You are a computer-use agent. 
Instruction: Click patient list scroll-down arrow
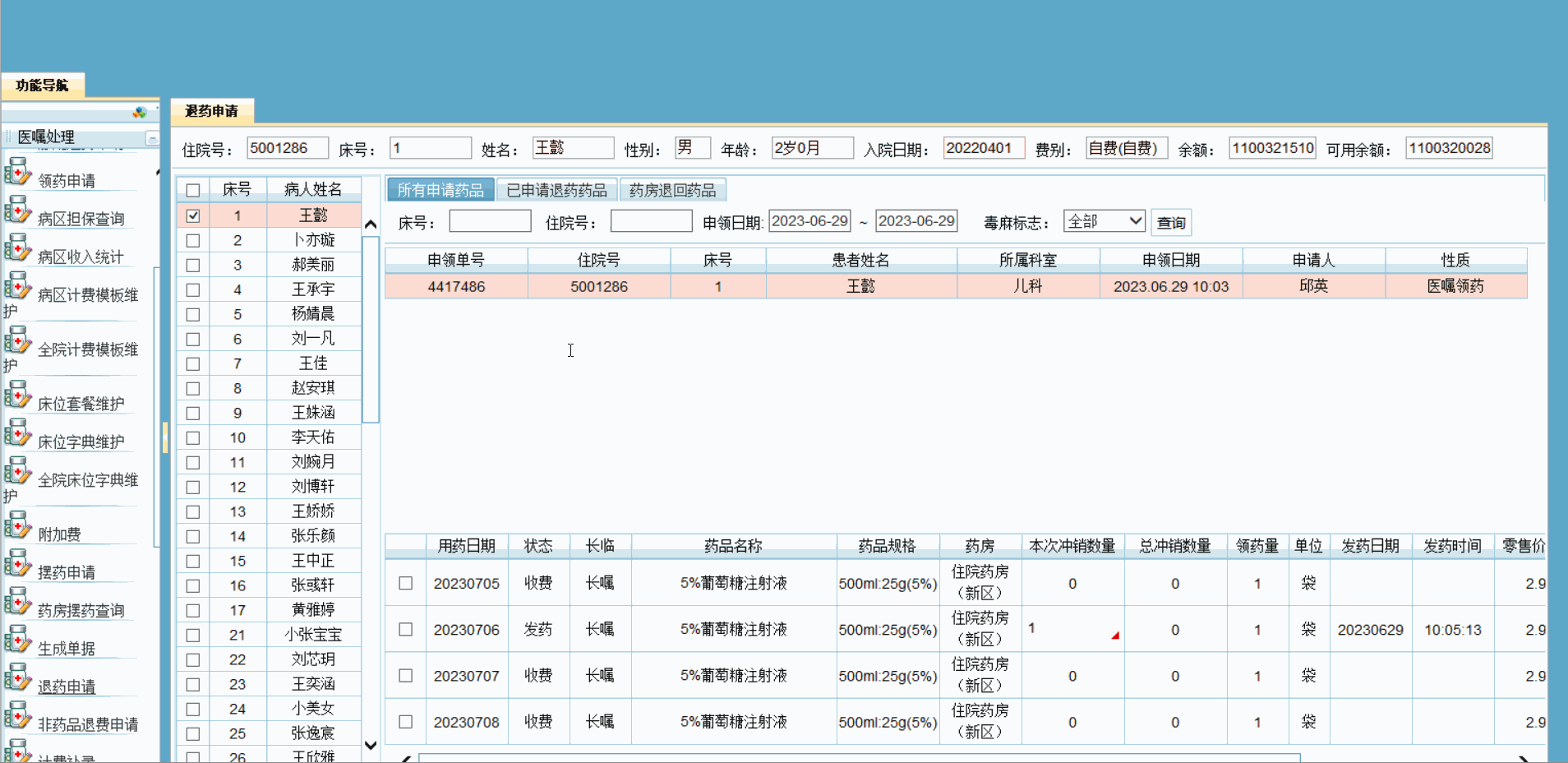(x=371, y=745)
